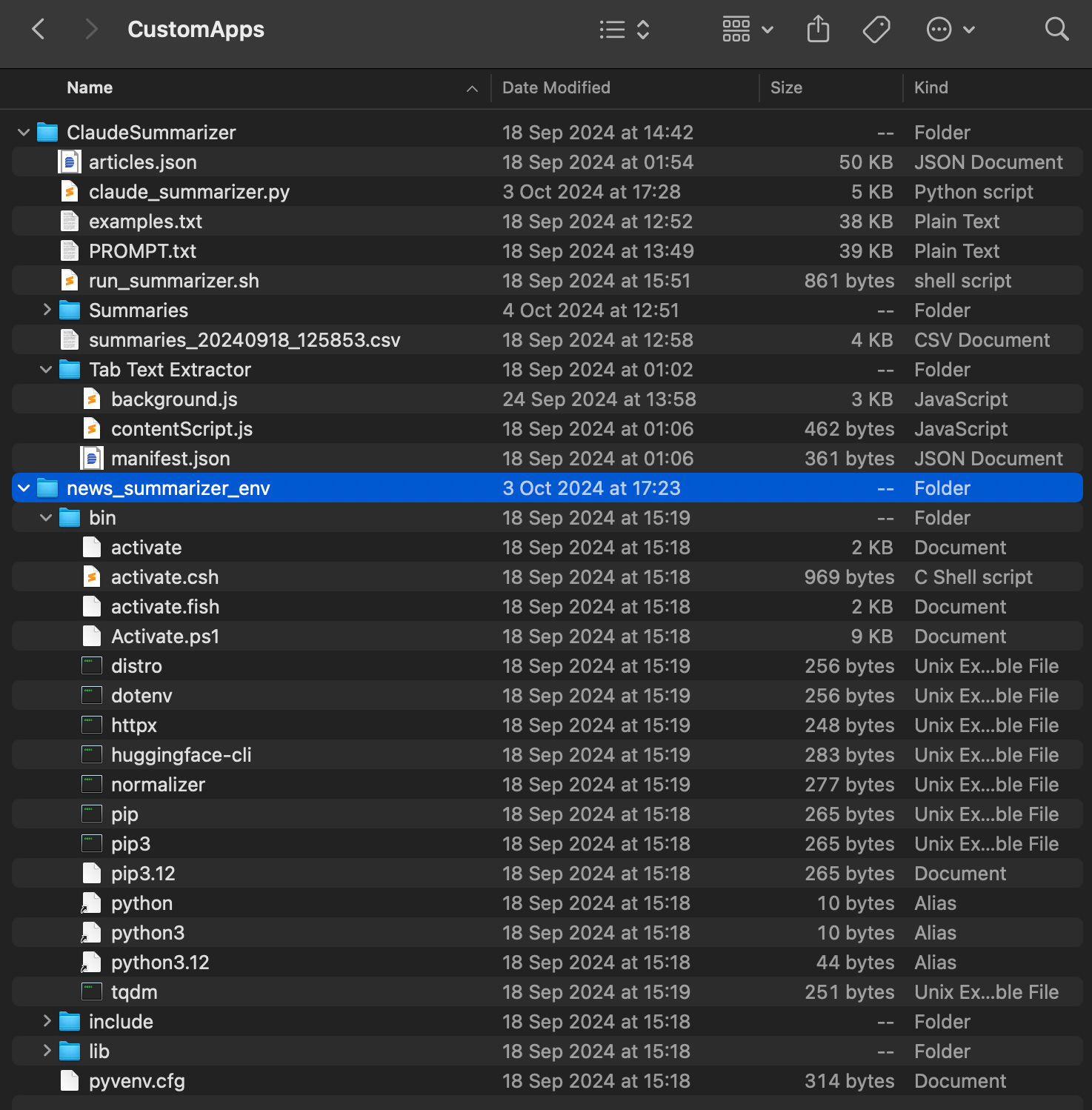
Task: Select the Tab Text Extractor row name
Action: click(170, 370)
